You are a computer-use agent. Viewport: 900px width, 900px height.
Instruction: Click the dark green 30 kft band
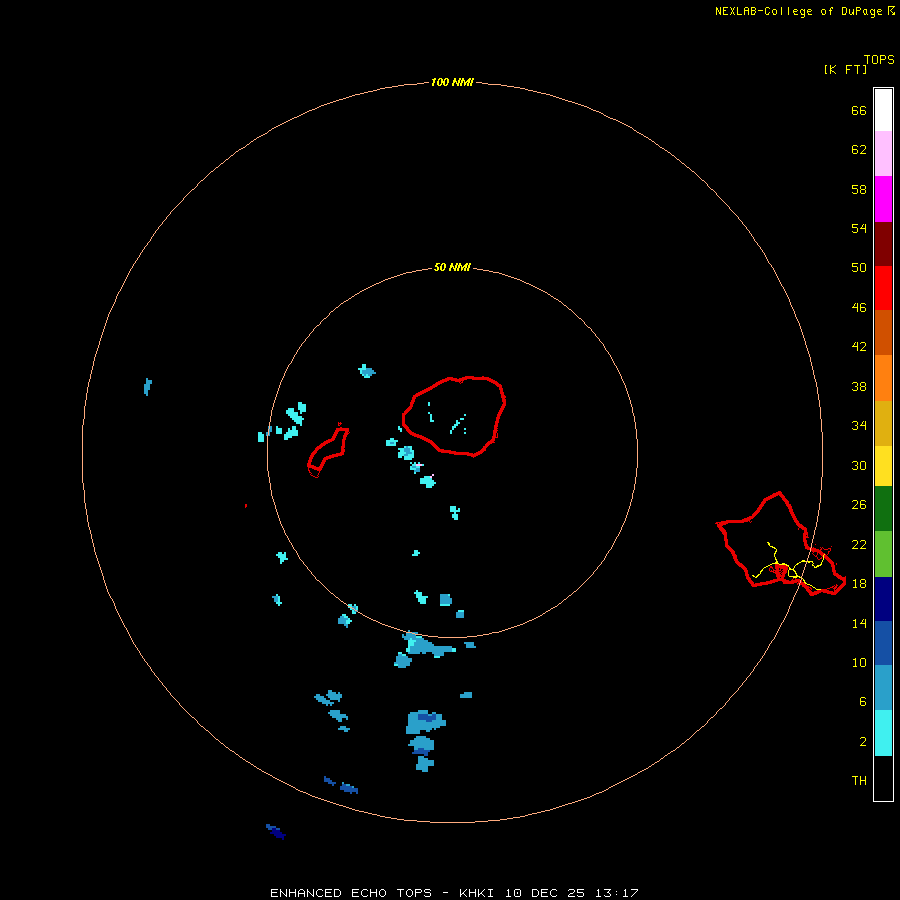pos(883,509)
